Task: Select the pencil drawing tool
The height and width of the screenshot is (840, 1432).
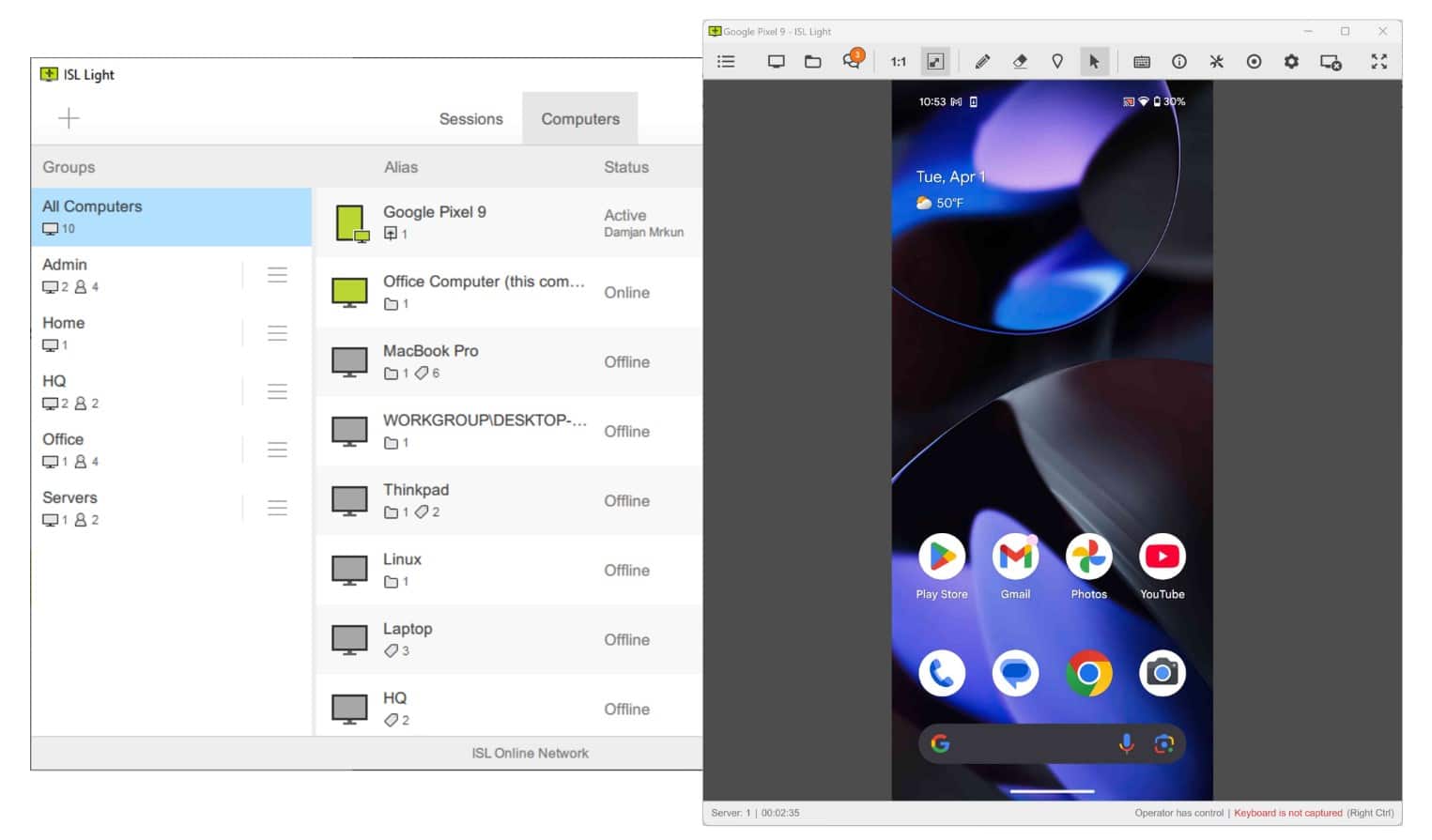Action: [x=982, y=62]
